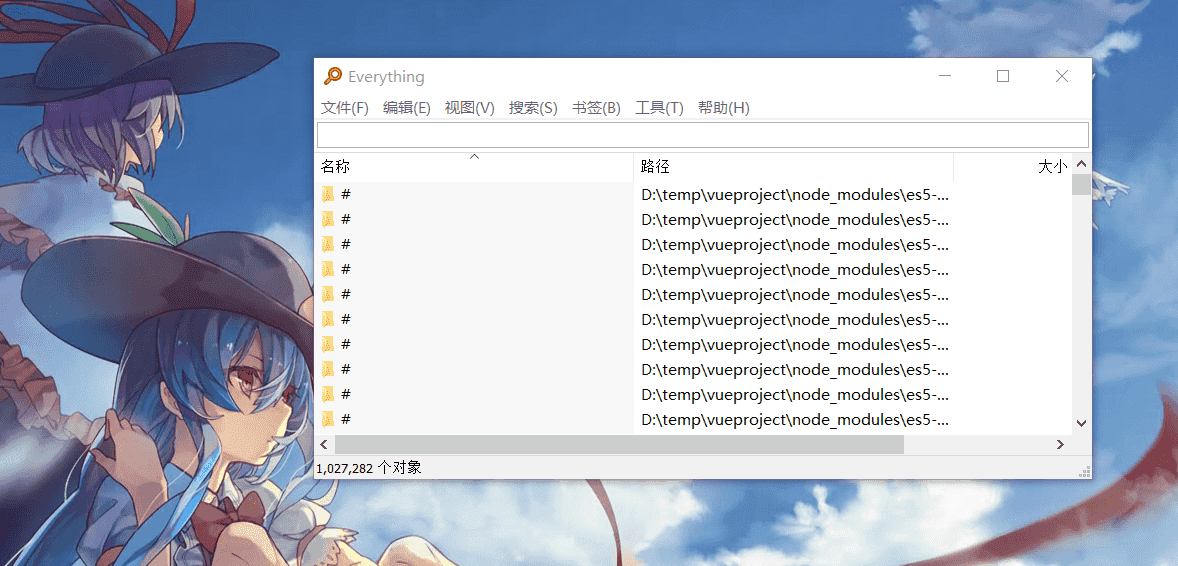This screenshot has height=566, width=1178.
Task: Open the 帮助(H) menu
Action: 724,108
